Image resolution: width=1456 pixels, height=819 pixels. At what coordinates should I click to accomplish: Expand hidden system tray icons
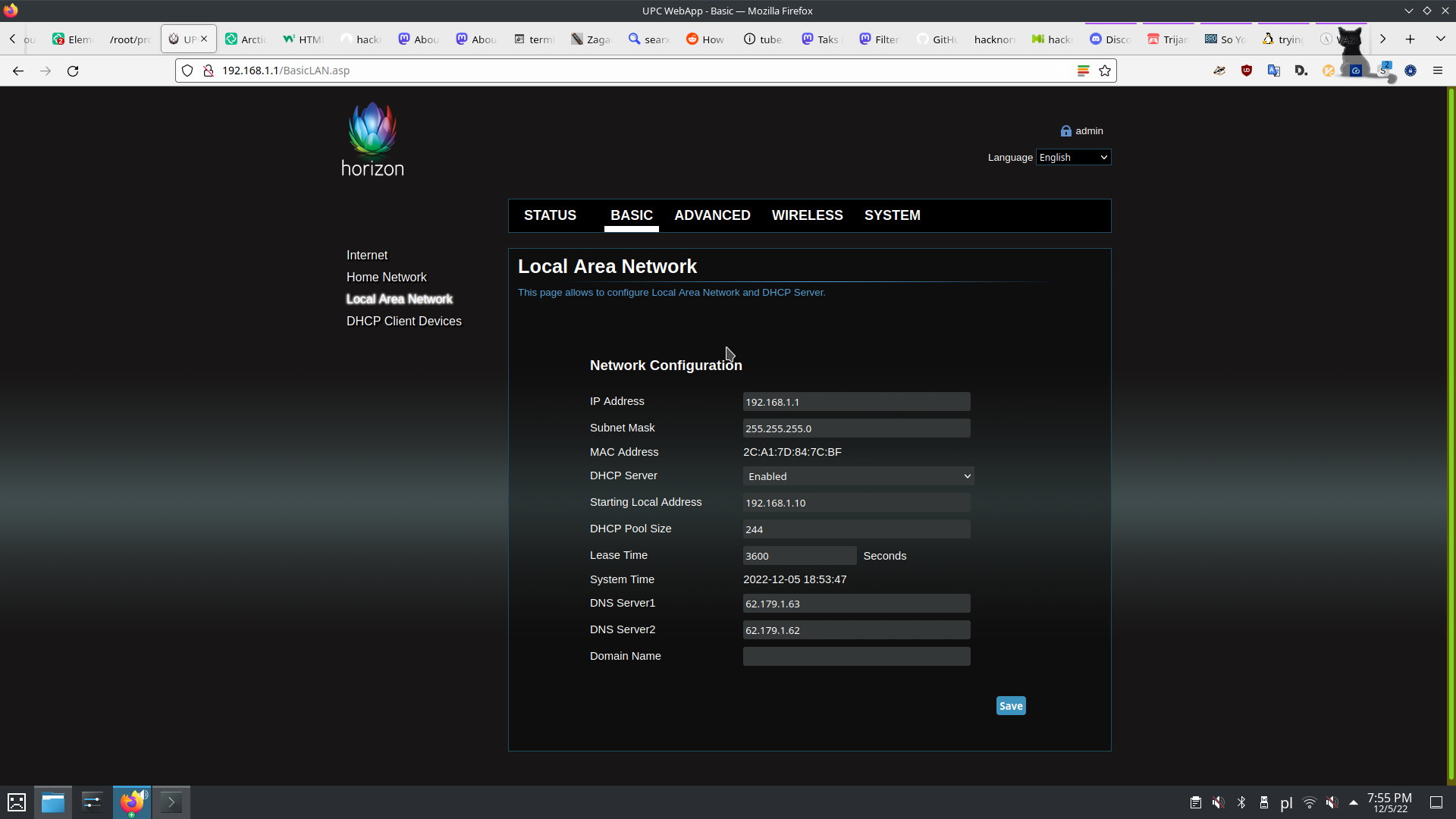pyautogui.click(x=1354, y=802)
